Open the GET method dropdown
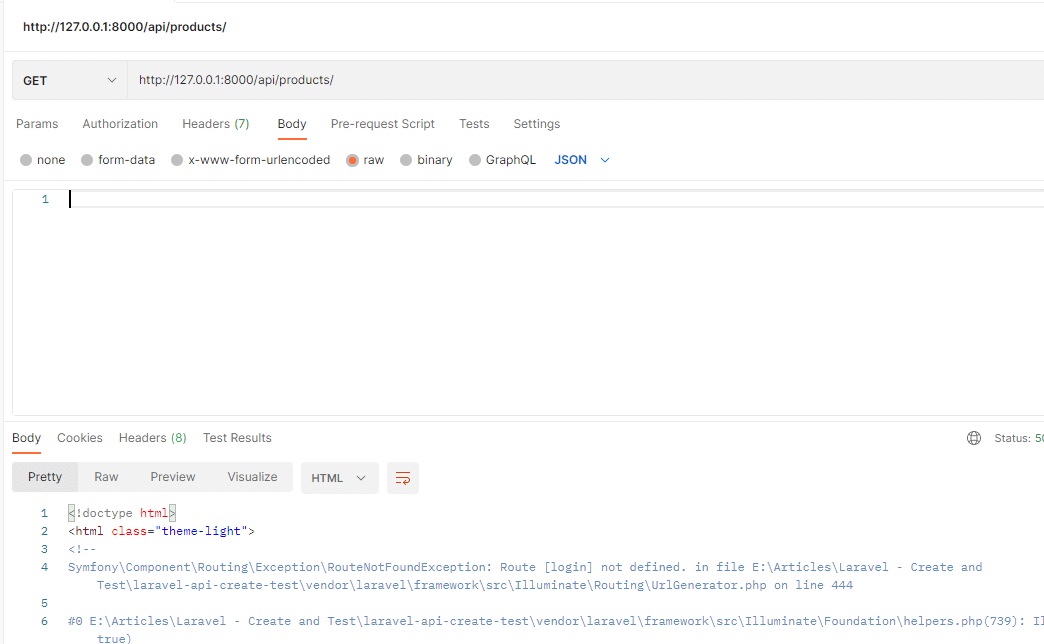Image resolution: width=1044 pixels, height=644 pixels. click(69, 80)
